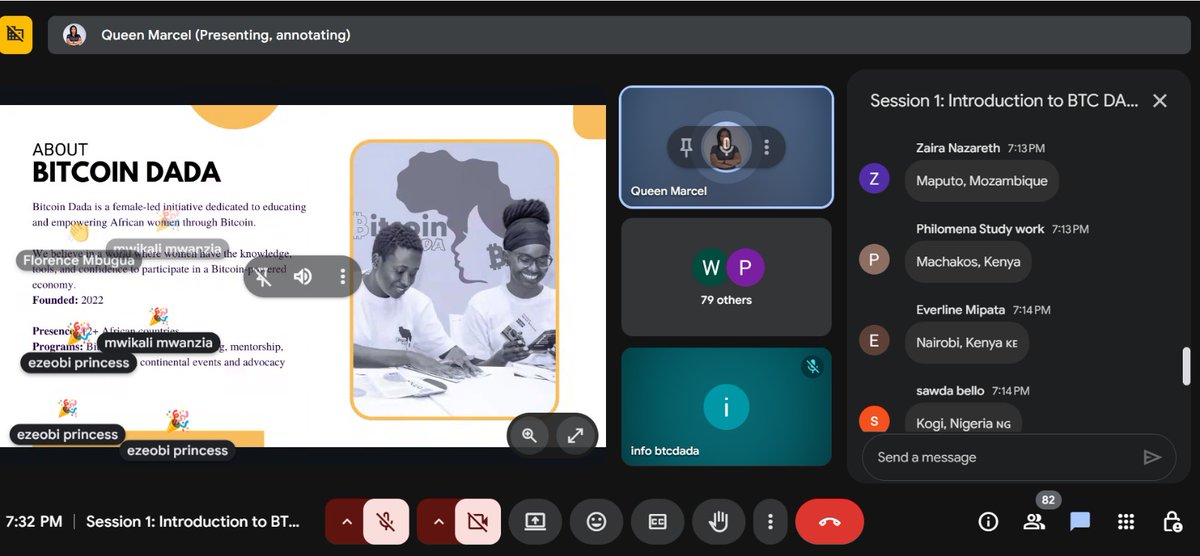Click the chat panel scrollbar thumb
This screenshot has width=1200, height=556.
click(1187, 365)
